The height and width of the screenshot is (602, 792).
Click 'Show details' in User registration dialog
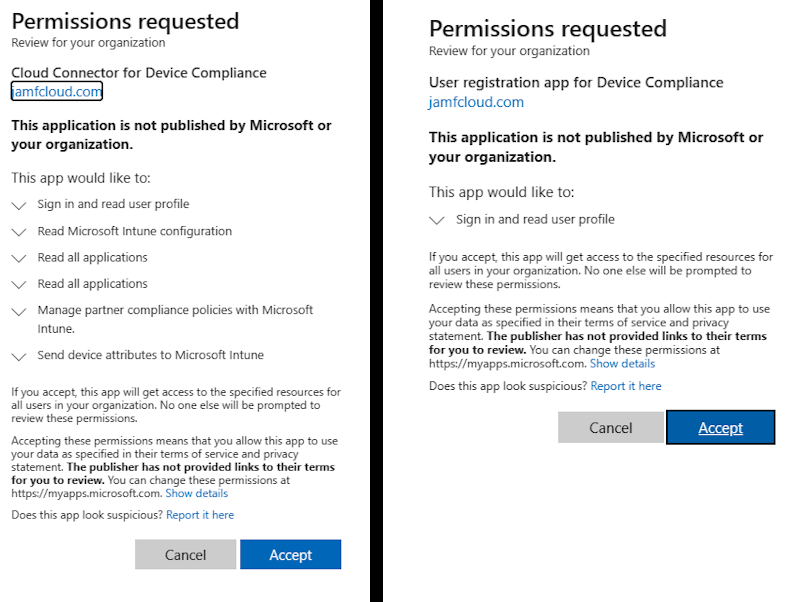[622, 364]
